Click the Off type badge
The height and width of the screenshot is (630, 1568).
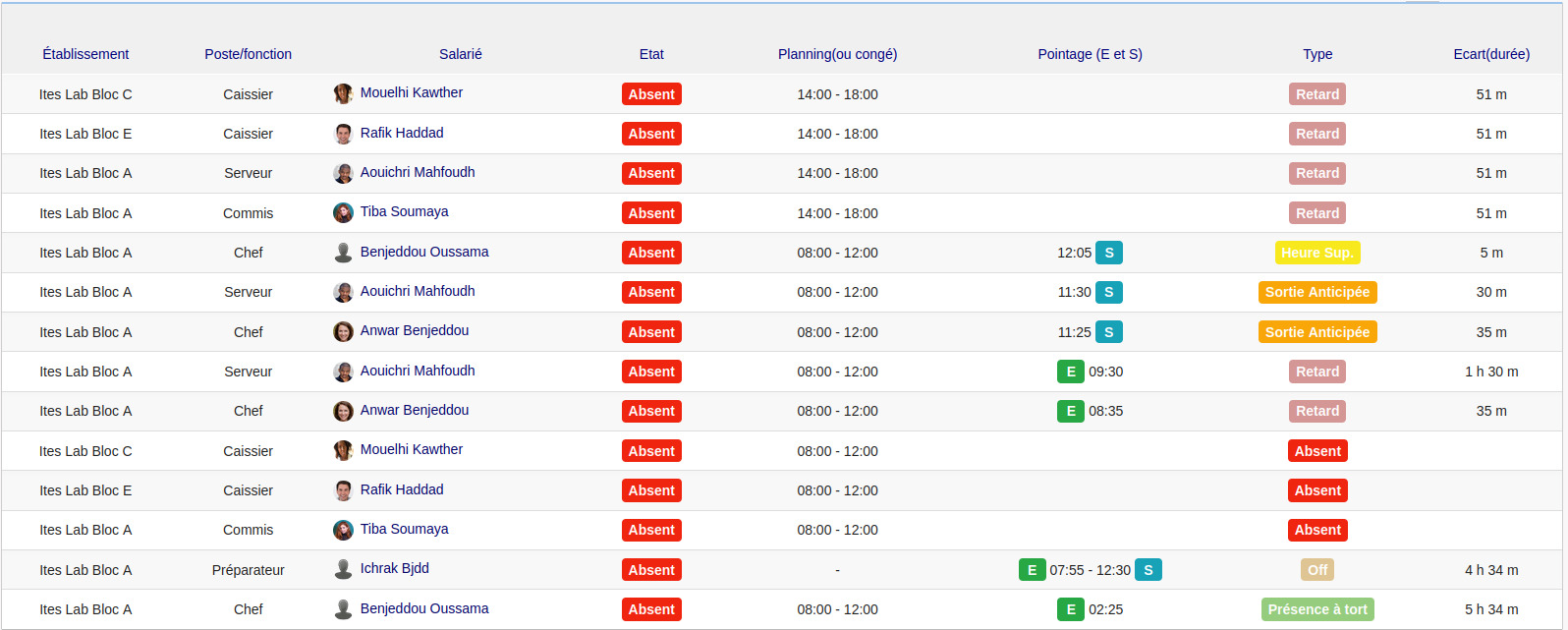tap(1316, 570)
